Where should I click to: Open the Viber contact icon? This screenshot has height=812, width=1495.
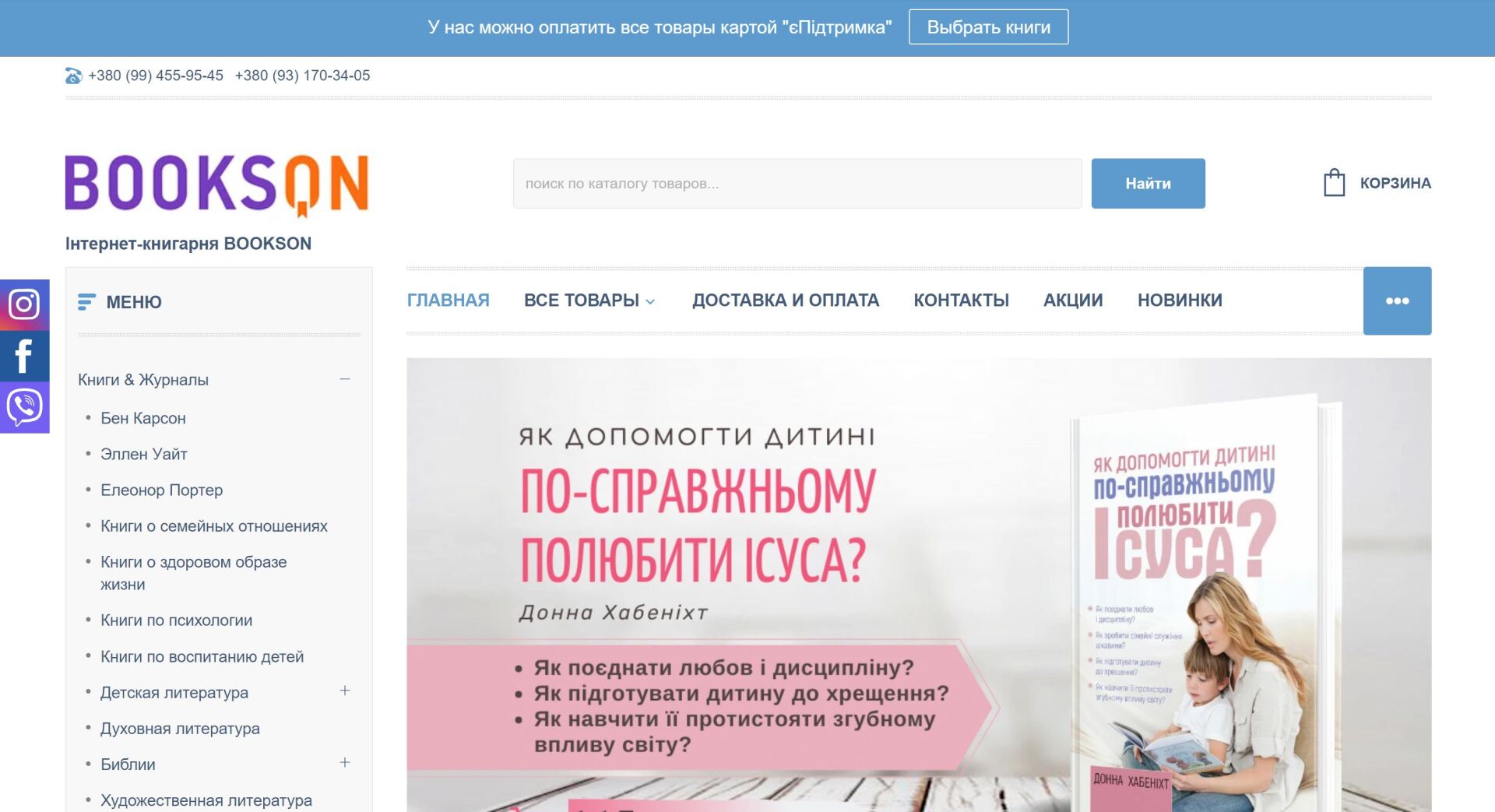coord(24,407)
